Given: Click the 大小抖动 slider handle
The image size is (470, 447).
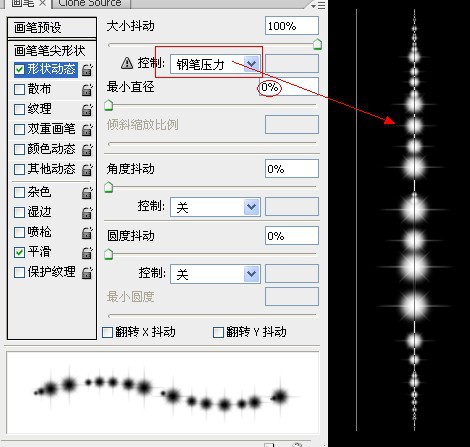Looking at the screenshot, I should tap(317, 44).
